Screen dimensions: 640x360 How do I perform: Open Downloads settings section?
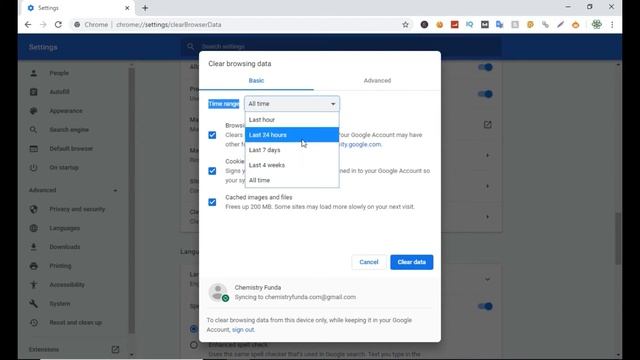(64, 247)
